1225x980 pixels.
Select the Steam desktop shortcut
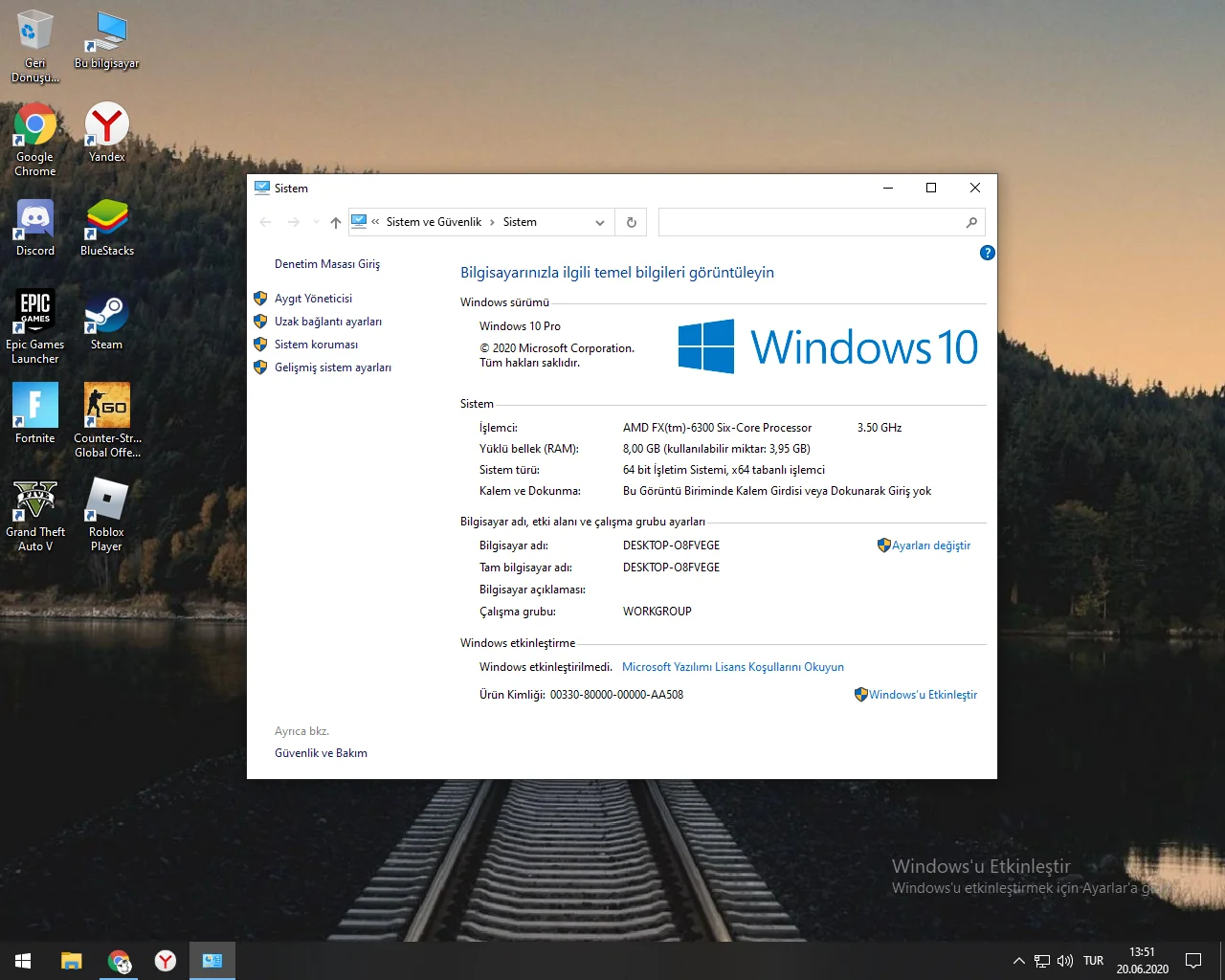tap(107, 321)
